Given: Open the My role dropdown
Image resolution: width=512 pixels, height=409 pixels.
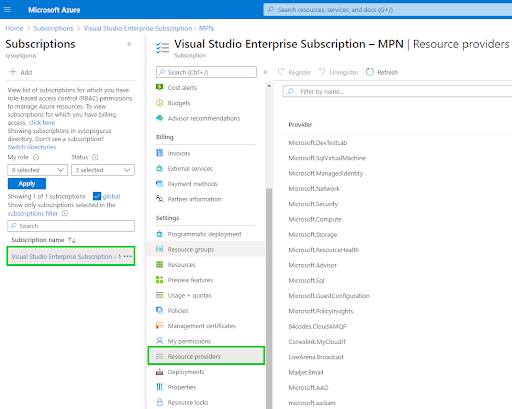Looking at the screenshot, I should coord(37,170).
